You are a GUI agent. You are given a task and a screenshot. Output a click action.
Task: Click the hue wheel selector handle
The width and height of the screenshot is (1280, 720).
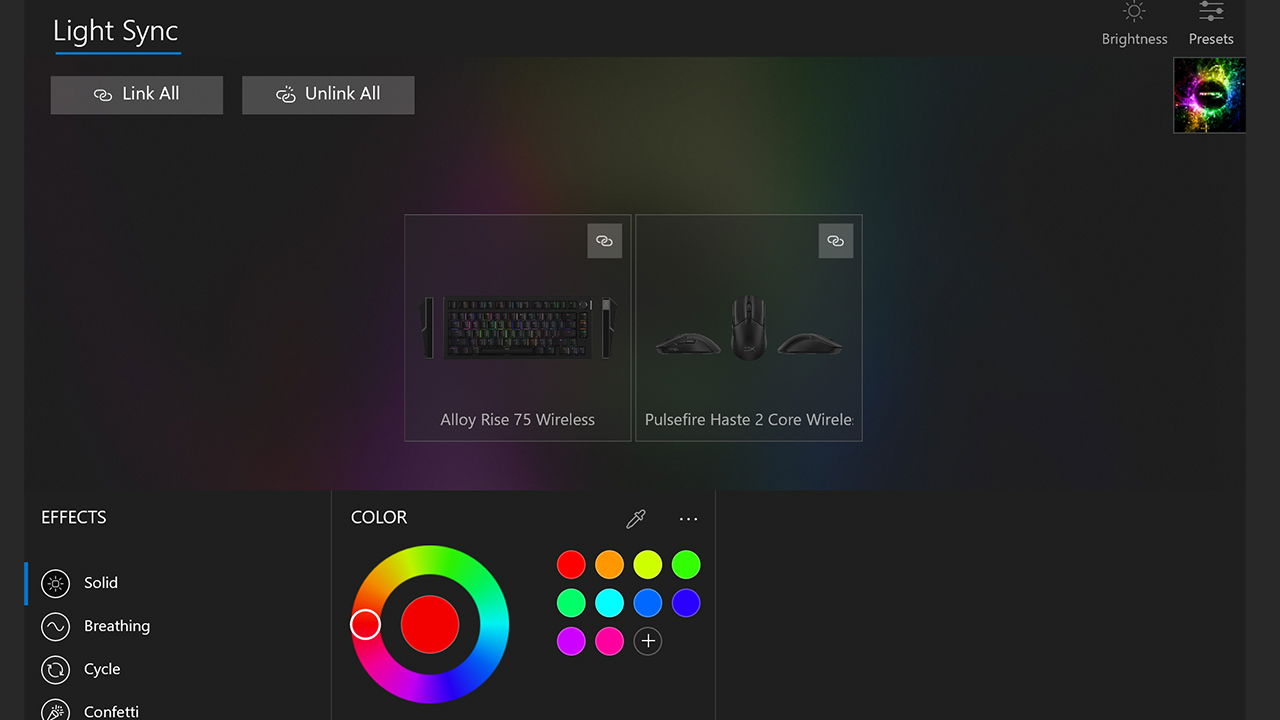[x=365, y=625]
